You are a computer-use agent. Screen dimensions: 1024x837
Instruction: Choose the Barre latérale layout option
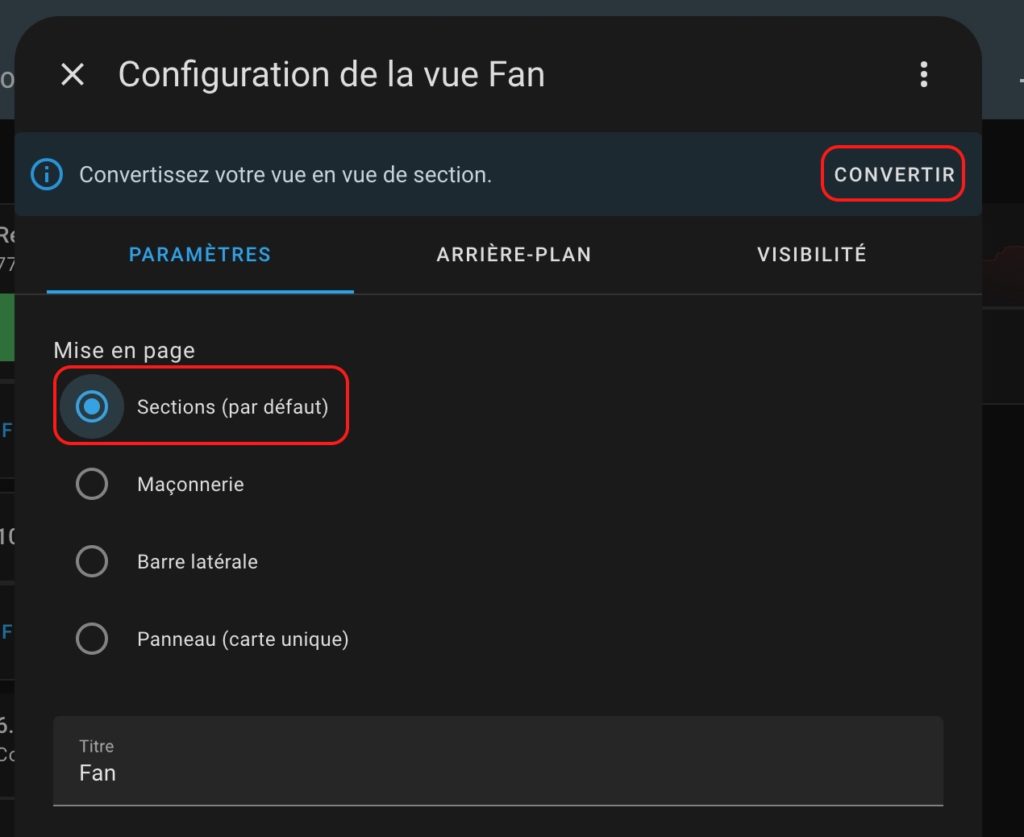click(92, 561)
